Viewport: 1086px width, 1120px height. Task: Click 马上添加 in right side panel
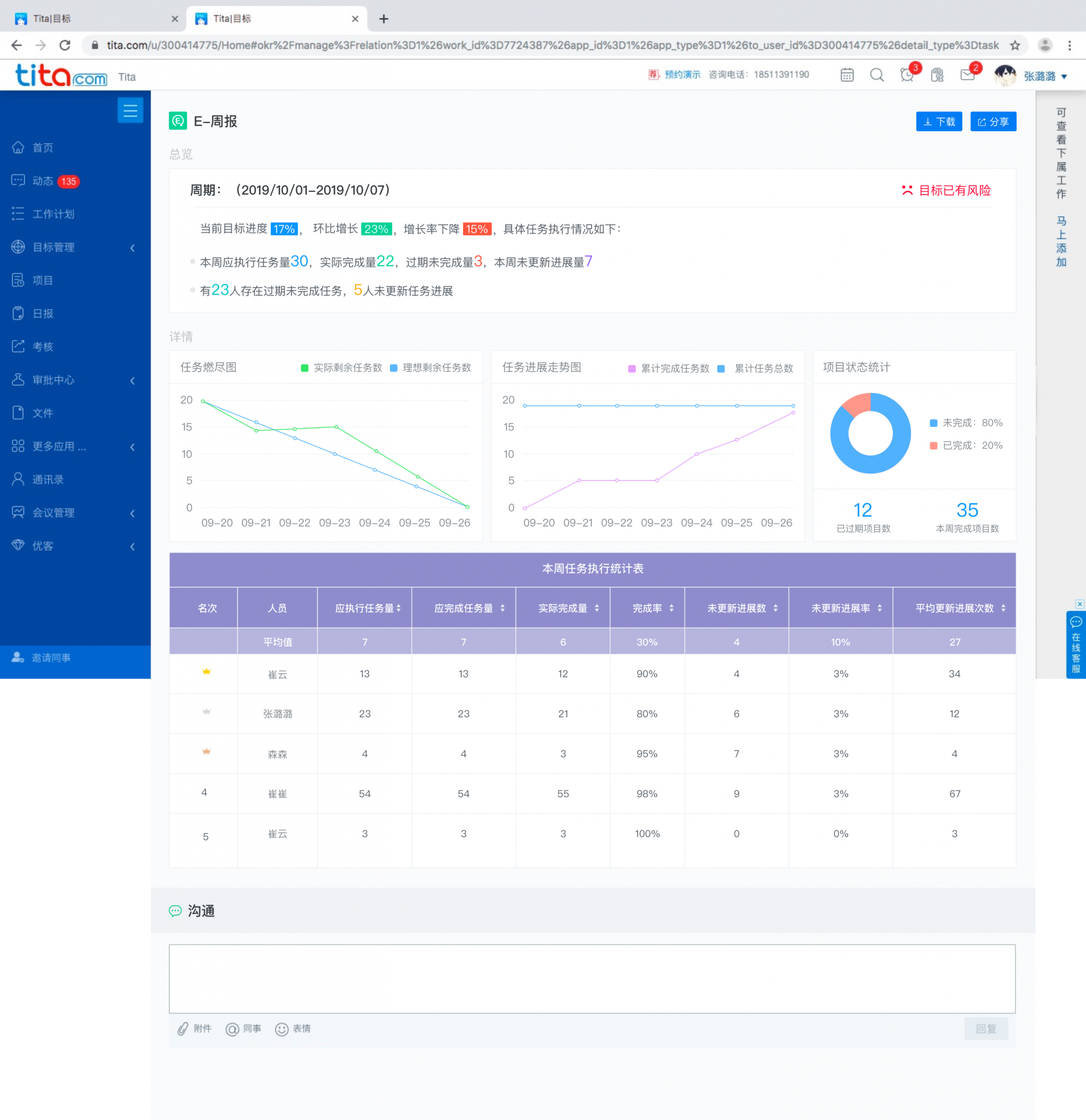(x=1062, y=242)
